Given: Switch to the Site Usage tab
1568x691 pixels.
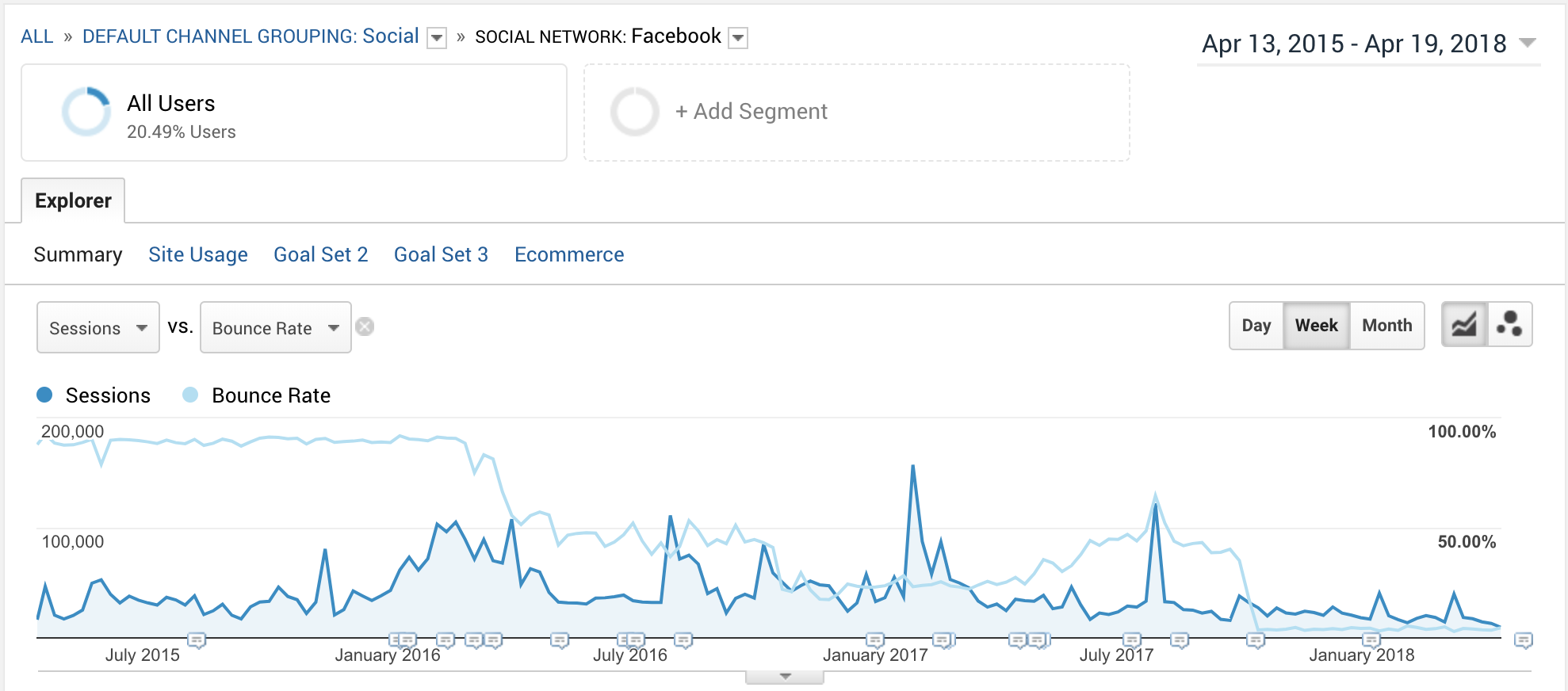Looking at the screenshot, I should click(x=198, y=254).
